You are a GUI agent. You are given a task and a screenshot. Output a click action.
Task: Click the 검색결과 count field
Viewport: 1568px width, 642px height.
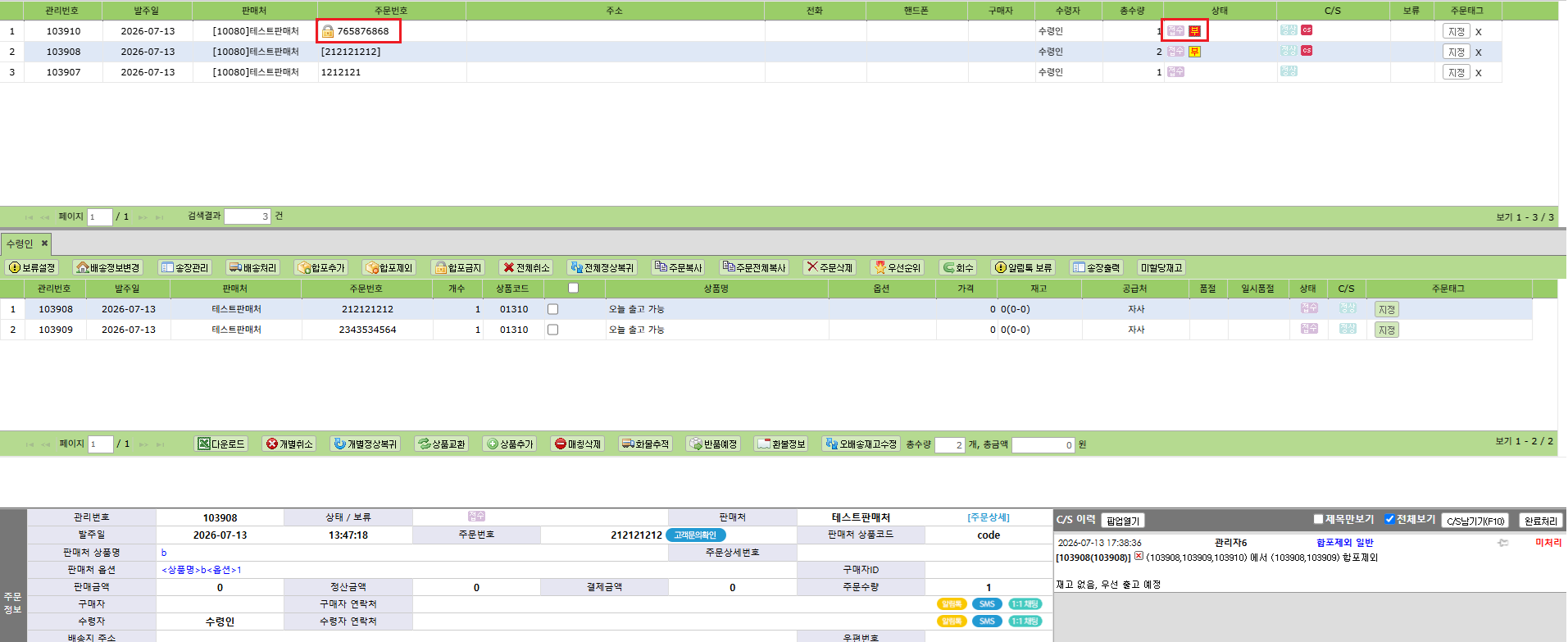pos(248,216)
